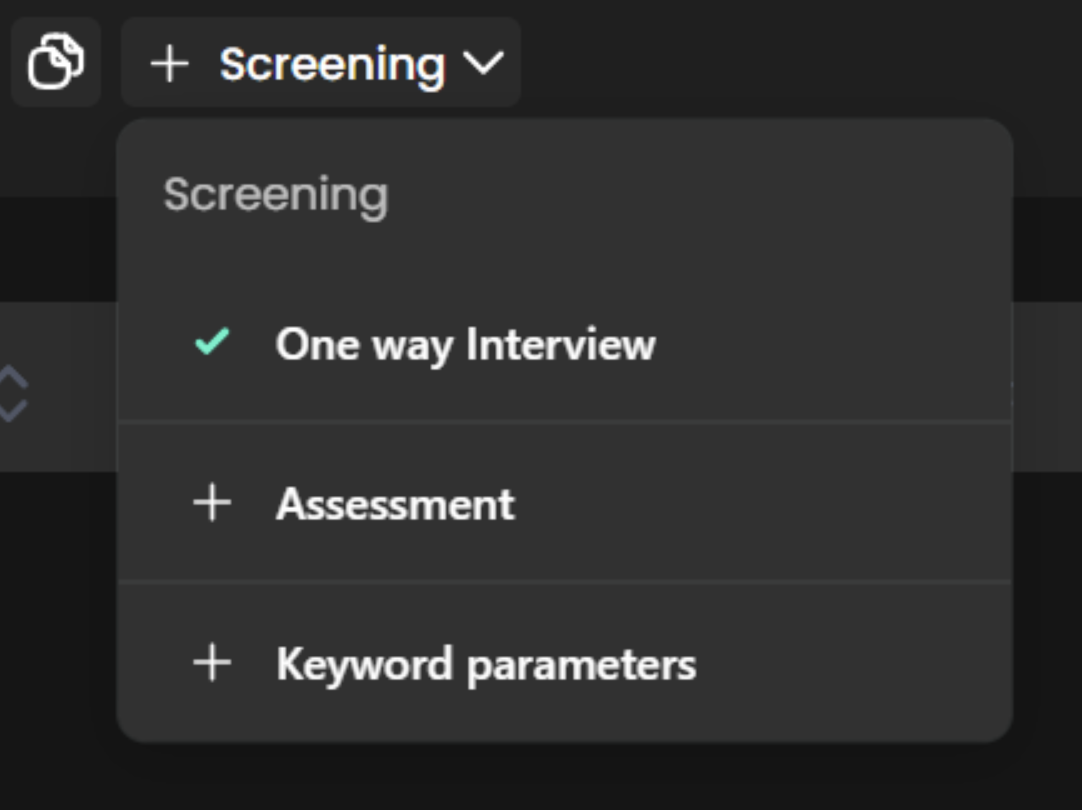Click the duplicate copy icon
This screenshot has width=1082, height=810.
coord(56,62)
